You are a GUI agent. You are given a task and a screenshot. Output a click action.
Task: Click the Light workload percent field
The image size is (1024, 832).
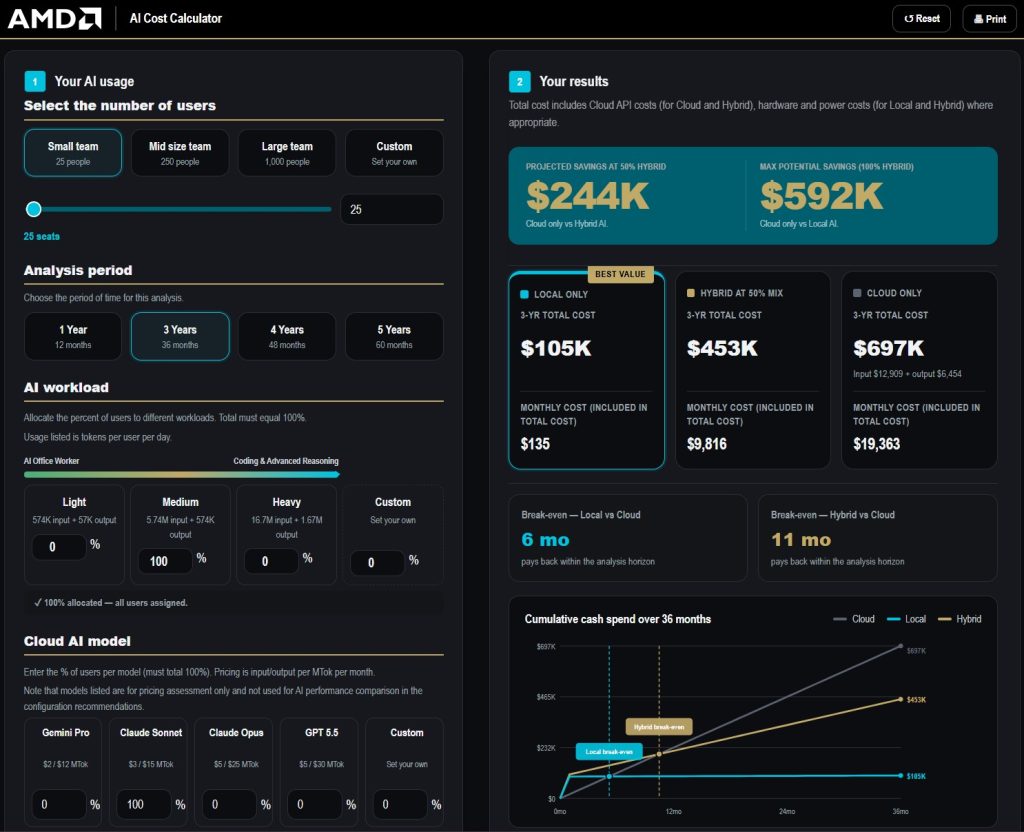pyautogui.click(x=59, y=547)
